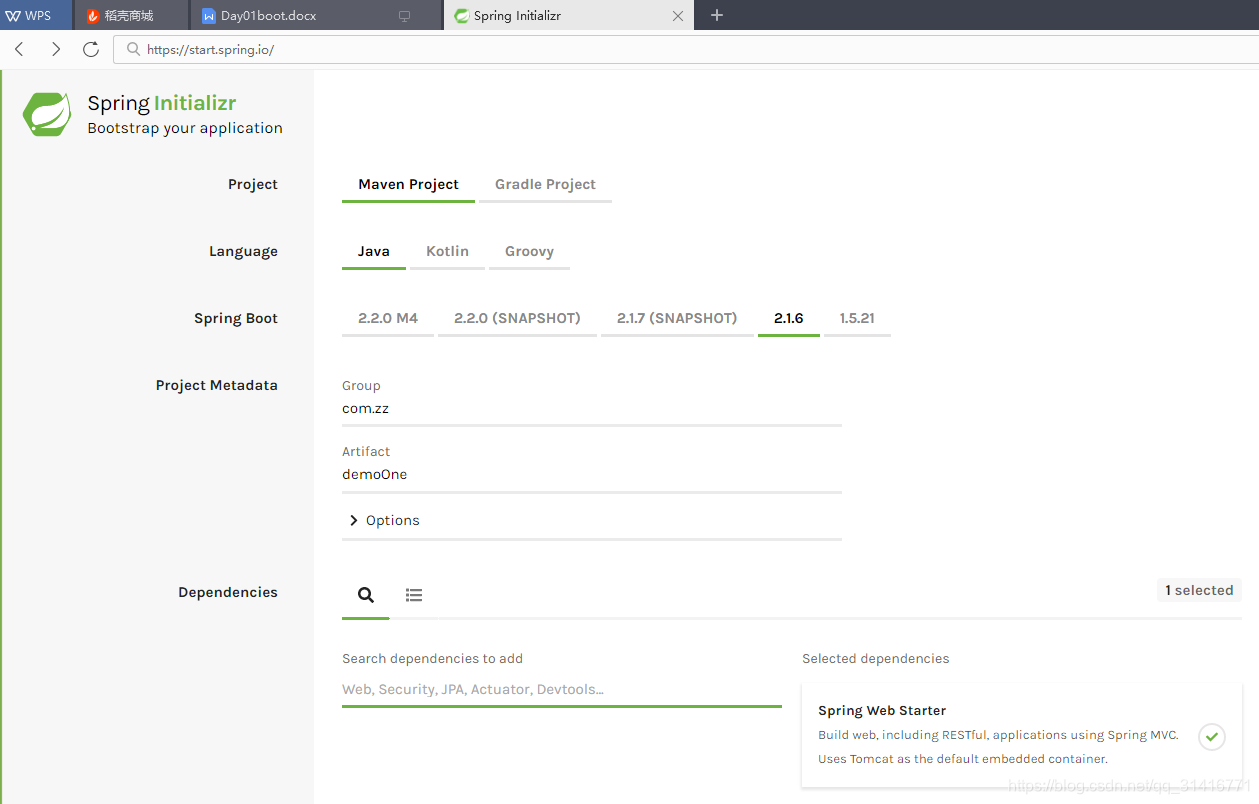
Task: Go forward with browser forward arrow
Action: [x=55, y=49]
